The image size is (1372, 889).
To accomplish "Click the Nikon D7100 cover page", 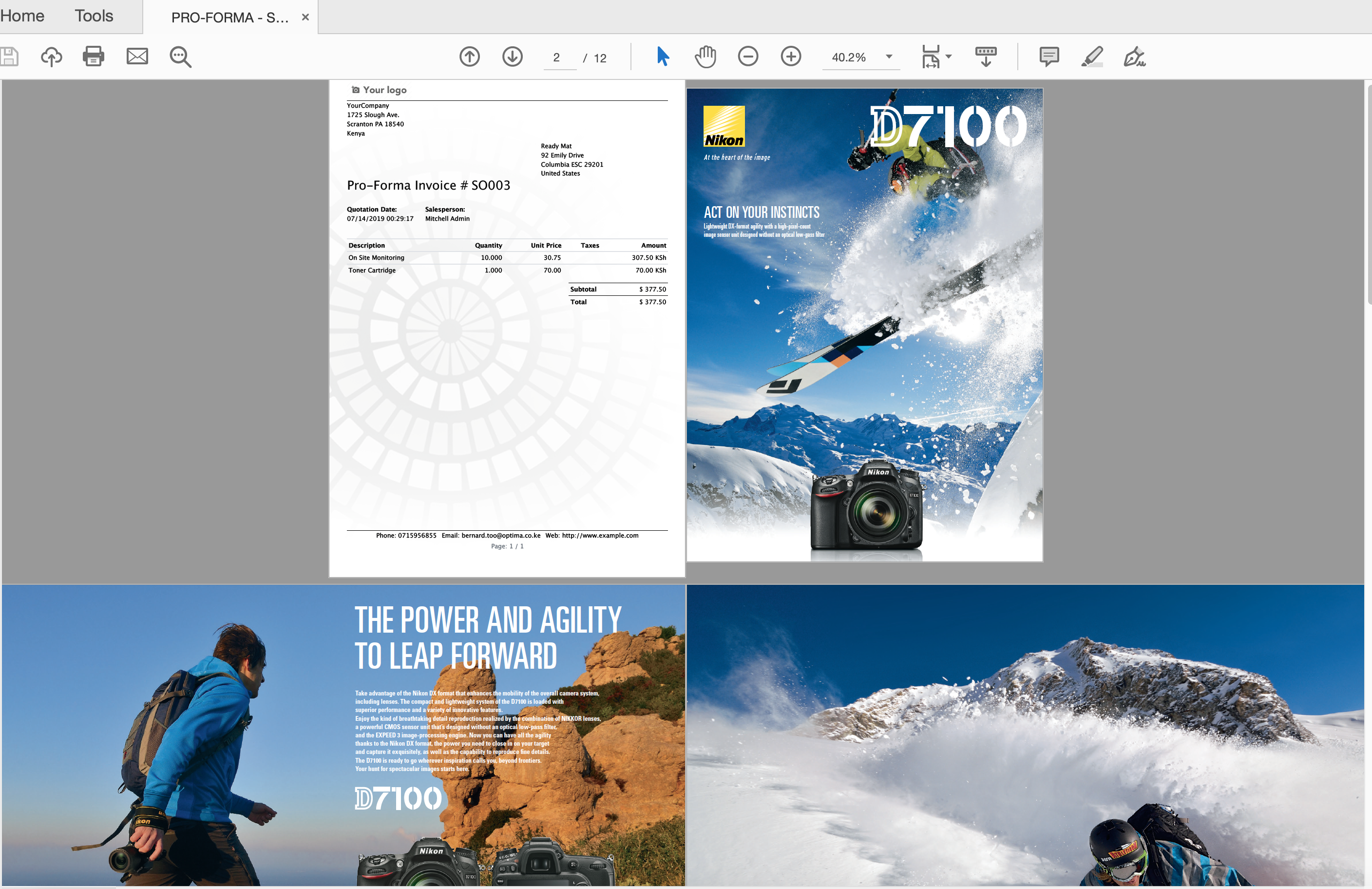I will coord(865,325).
